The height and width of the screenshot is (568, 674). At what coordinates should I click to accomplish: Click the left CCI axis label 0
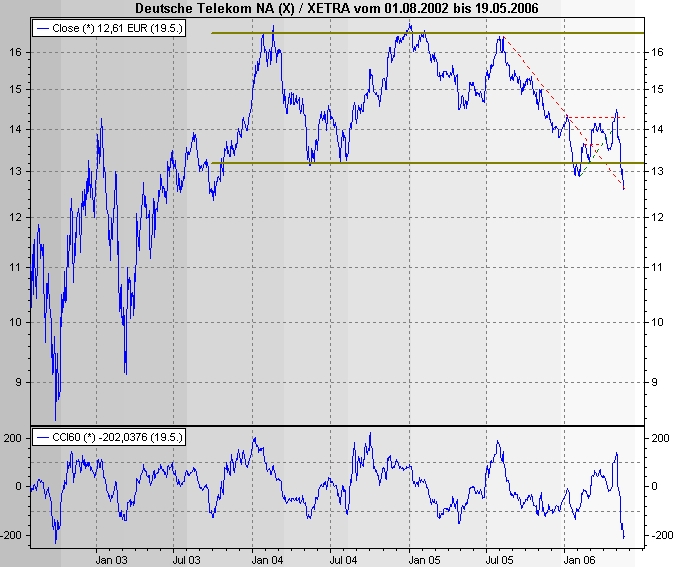(18, 486)
